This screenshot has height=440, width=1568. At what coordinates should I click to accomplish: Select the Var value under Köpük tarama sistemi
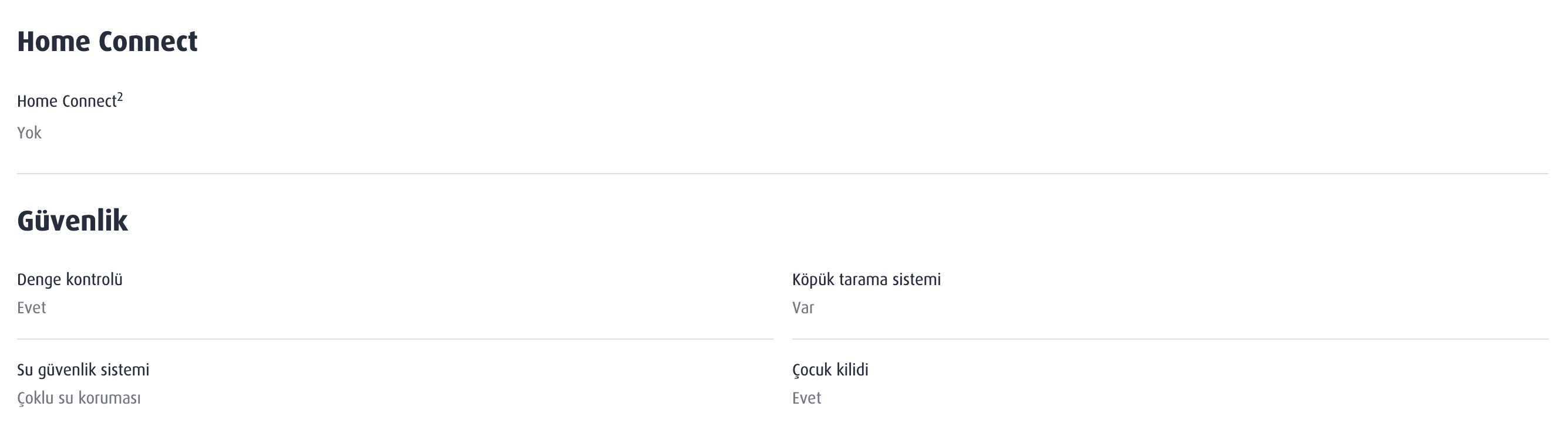click(x=803, y=307)
